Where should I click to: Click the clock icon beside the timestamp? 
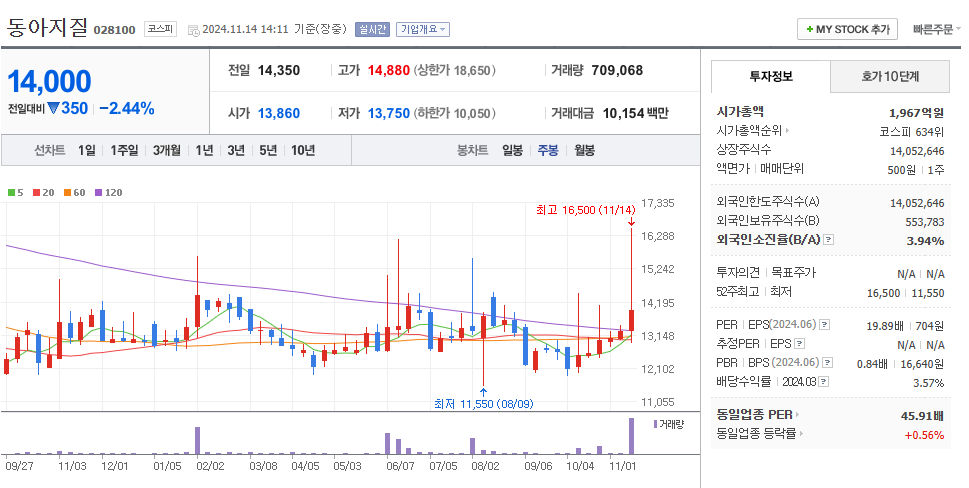point(193,30)
